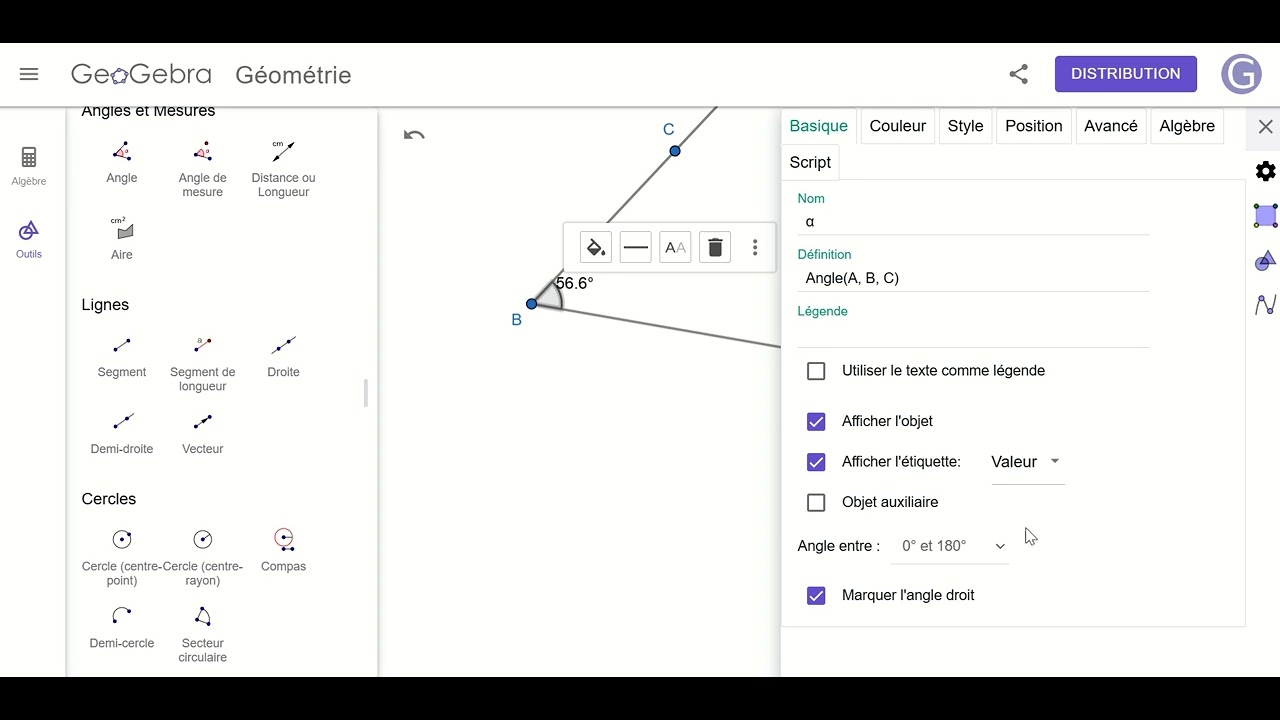The width and height of the screenshot is (1280, 720).
Task: Open the Script tab
Action: [810, 162]
